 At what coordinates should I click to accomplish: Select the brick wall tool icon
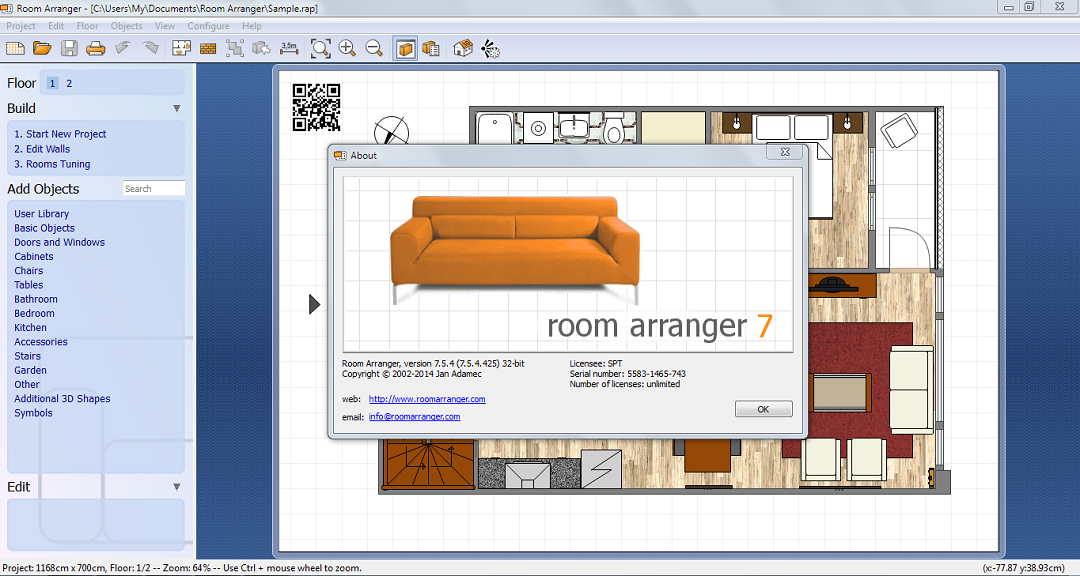207,48
